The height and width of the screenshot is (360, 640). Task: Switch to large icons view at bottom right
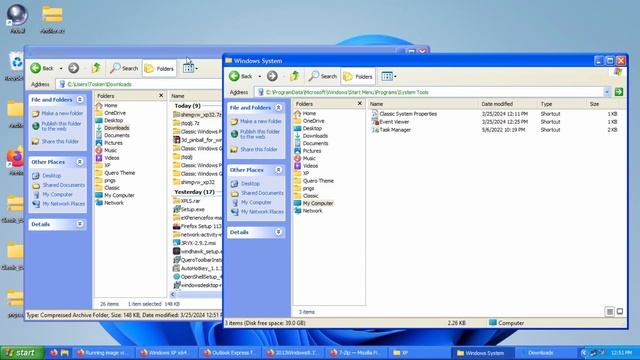pyautogui.click(x=620, y=311)
